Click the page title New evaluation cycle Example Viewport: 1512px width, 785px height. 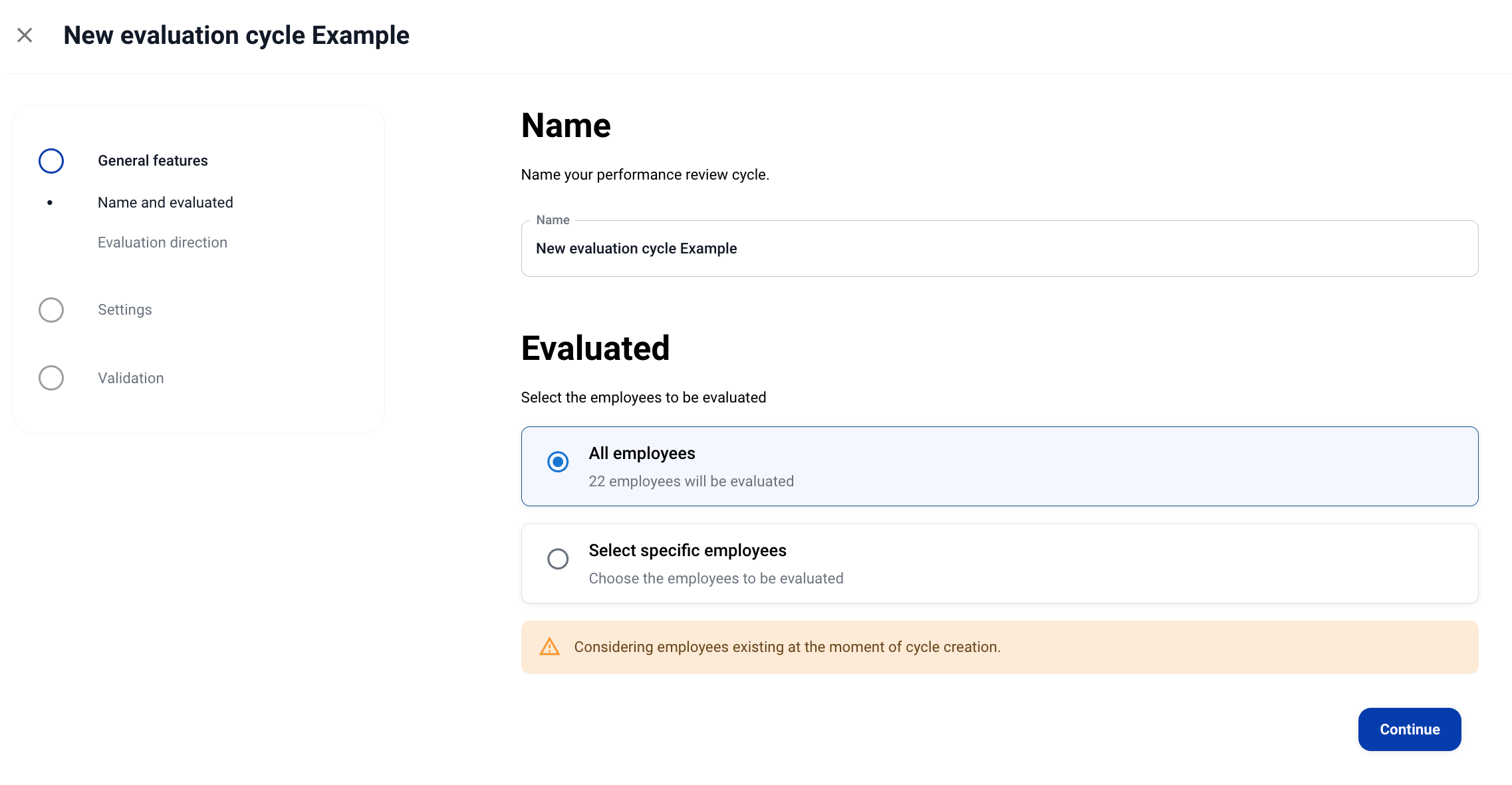pos(236,35)
